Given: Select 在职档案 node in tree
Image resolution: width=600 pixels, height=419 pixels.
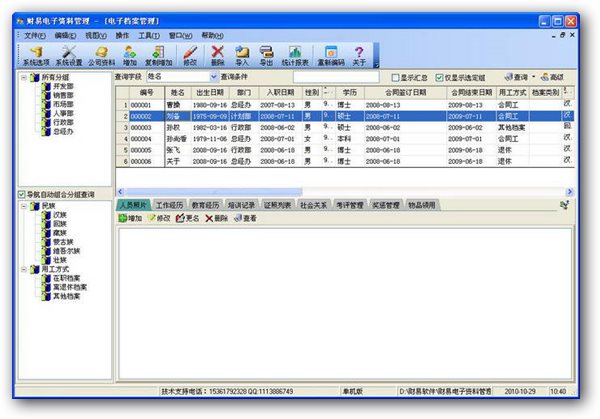Looking at the screenshot, I should pos(66,278).
